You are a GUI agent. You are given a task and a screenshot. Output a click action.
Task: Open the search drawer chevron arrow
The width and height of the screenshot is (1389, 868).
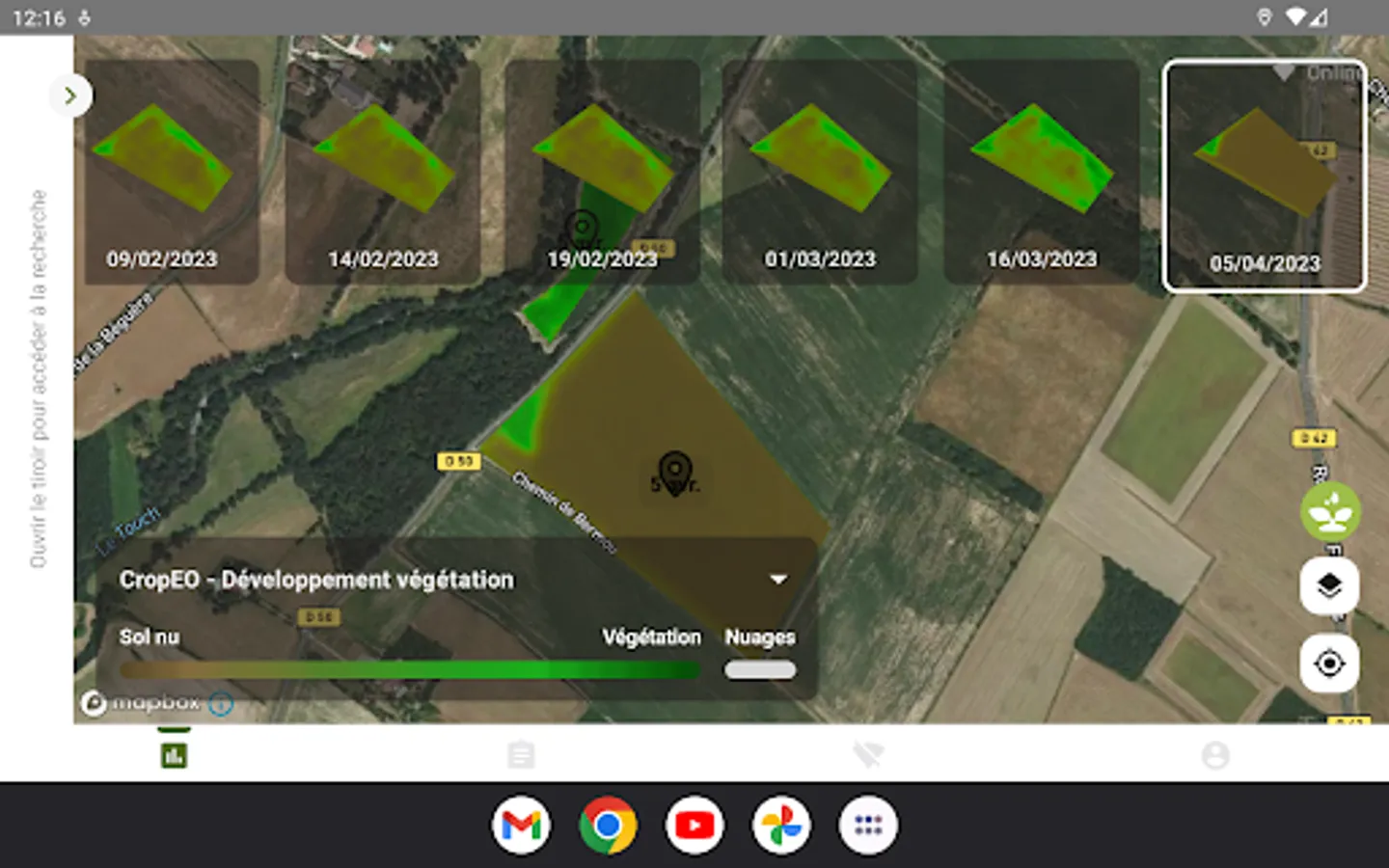click(70, 95)
